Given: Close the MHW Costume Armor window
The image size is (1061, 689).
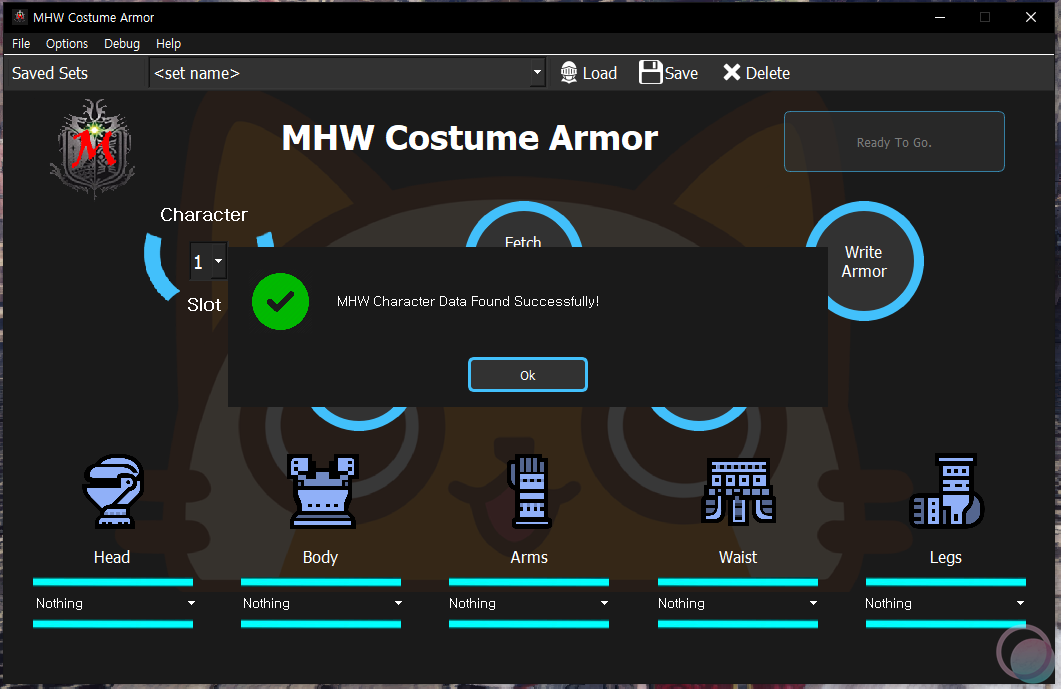Looking at the screenshot, I should pos(1031,17).
